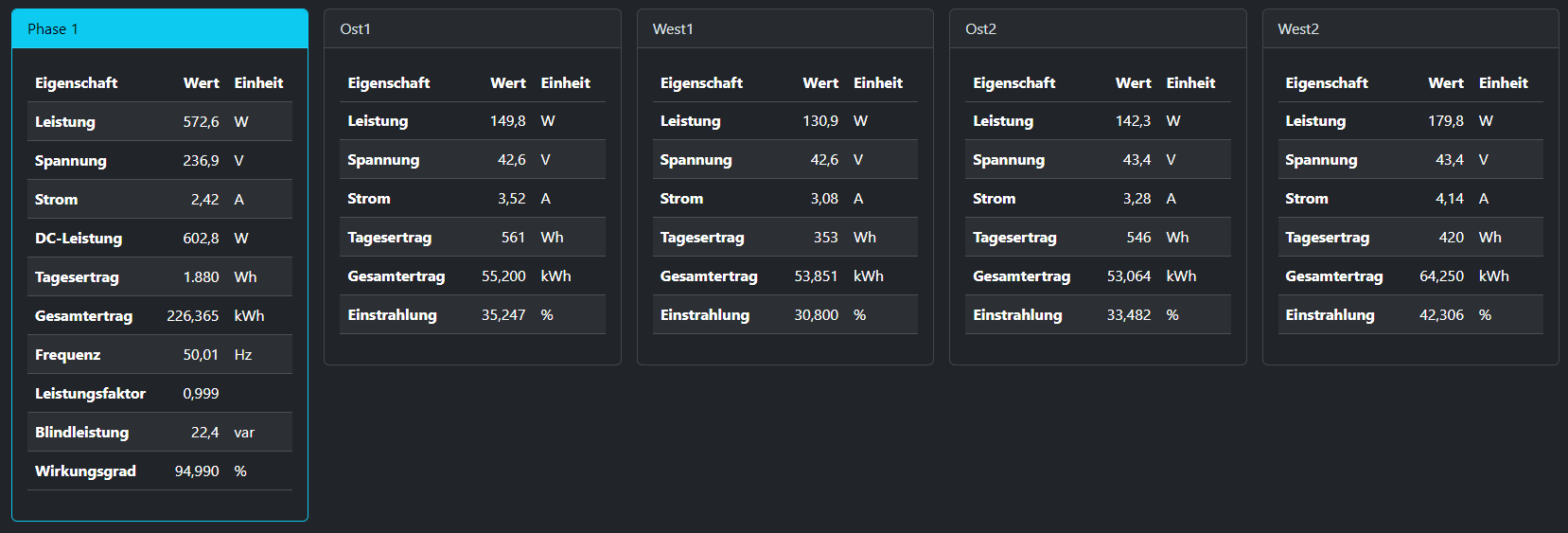Click Phase 1 Leistung value 572,6

(201, 122)
